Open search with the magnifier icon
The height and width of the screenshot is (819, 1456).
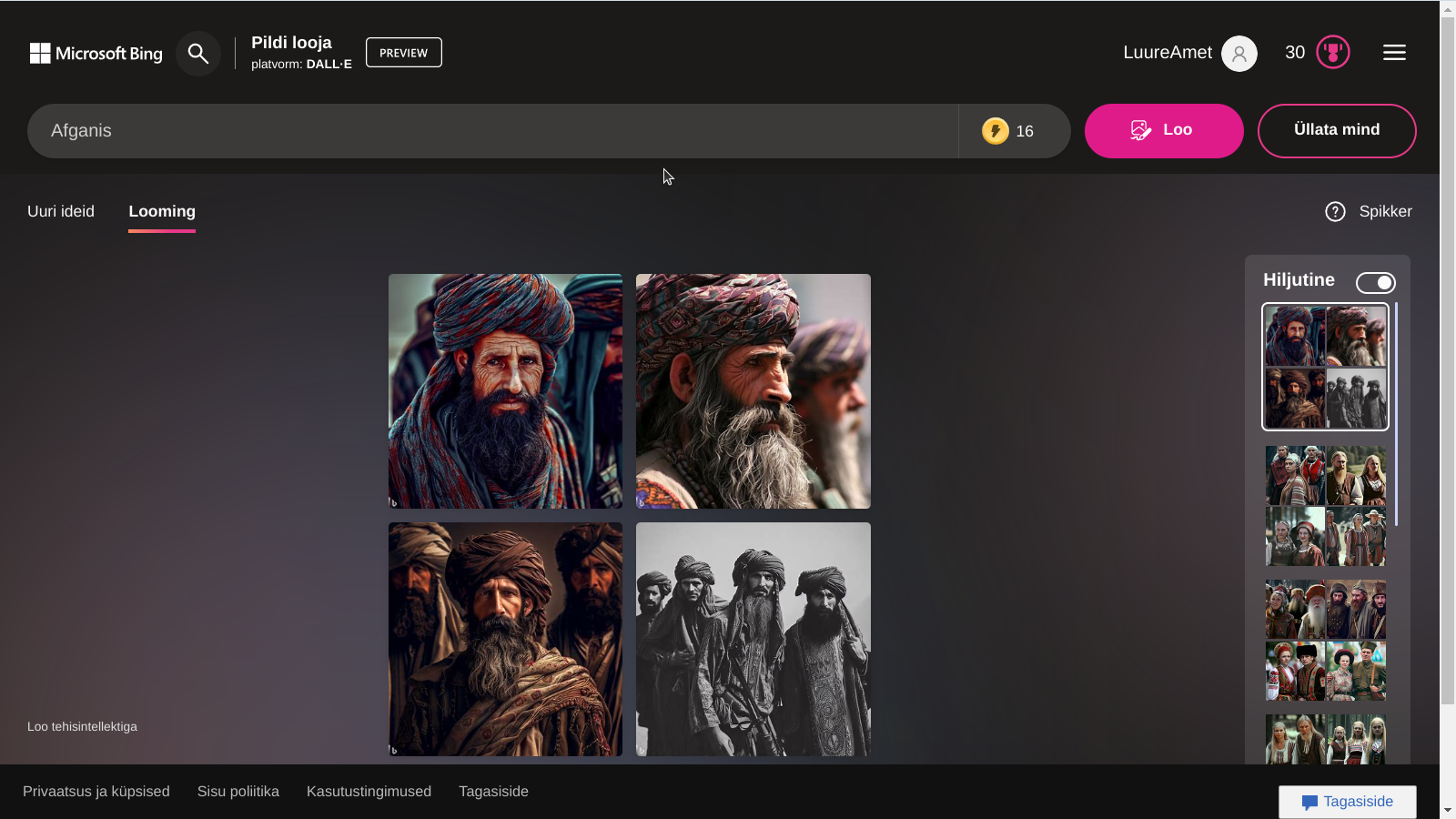click(x=197, y=54)
